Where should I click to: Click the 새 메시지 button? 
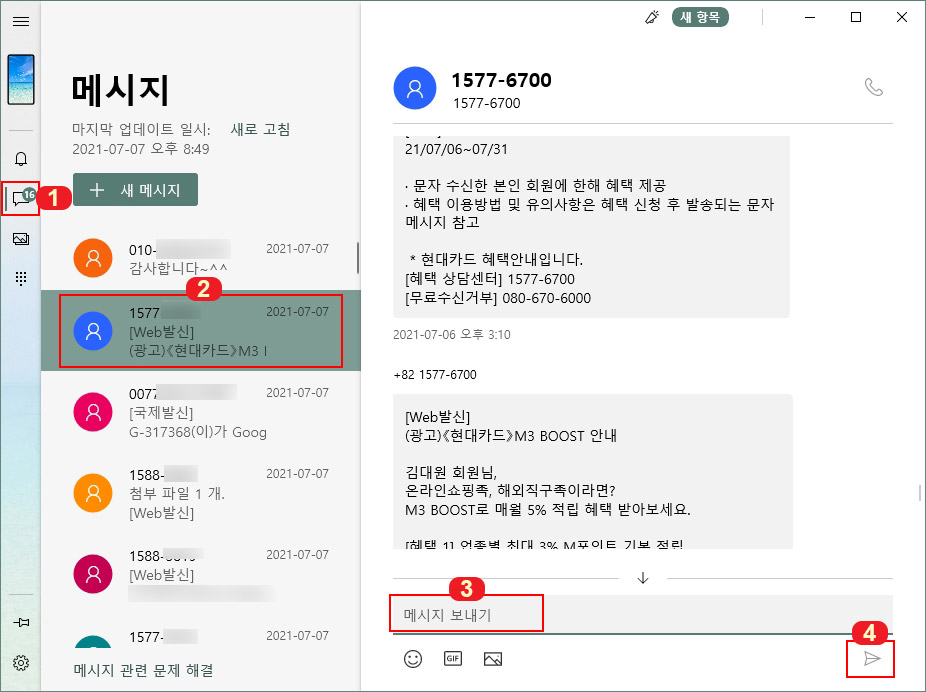click(135, 190)
